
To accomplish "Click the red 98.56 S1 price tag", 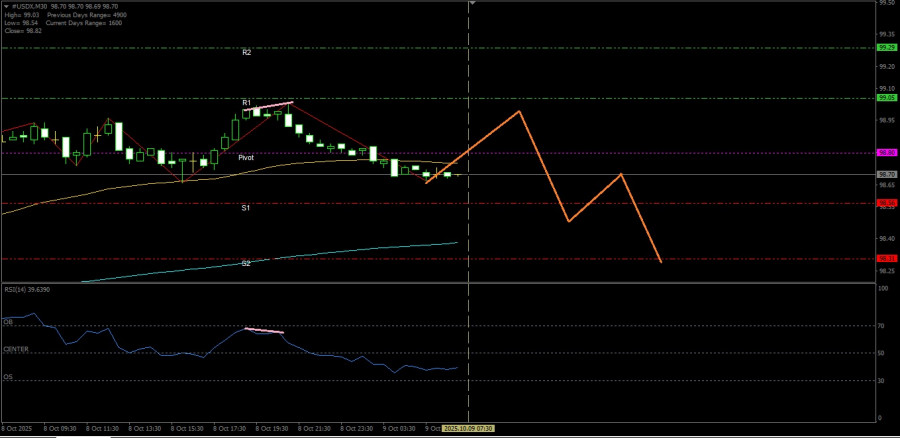I will click(886, 203).
